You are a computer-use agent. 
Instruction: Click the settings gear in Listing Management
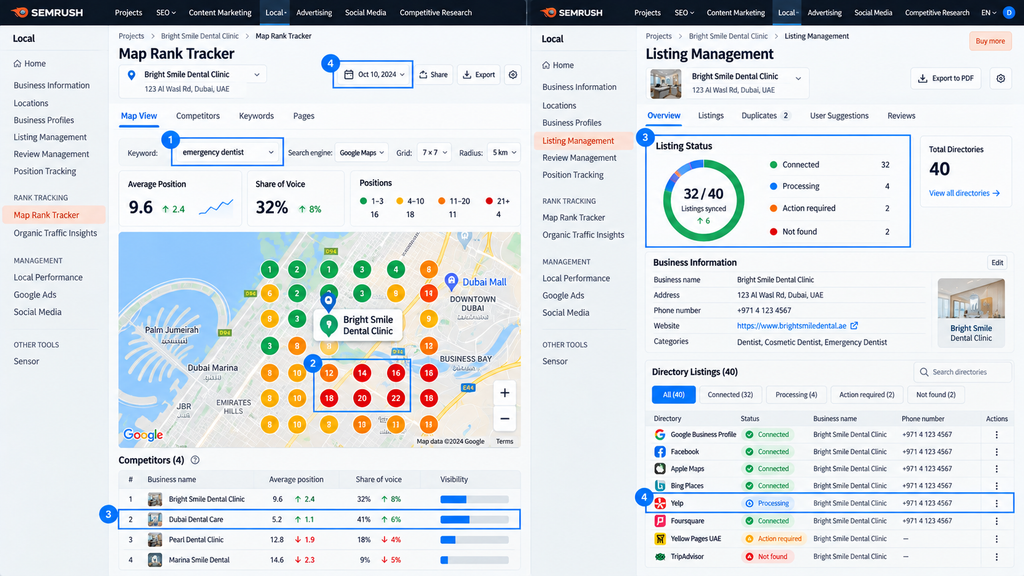tap(1000, 78)
